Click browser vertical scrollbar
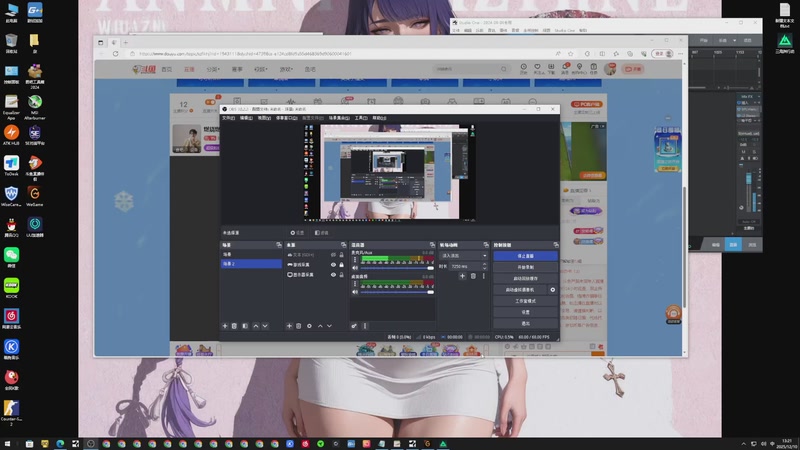This screenshot has width=800, height=450. (x=685, y=247)
